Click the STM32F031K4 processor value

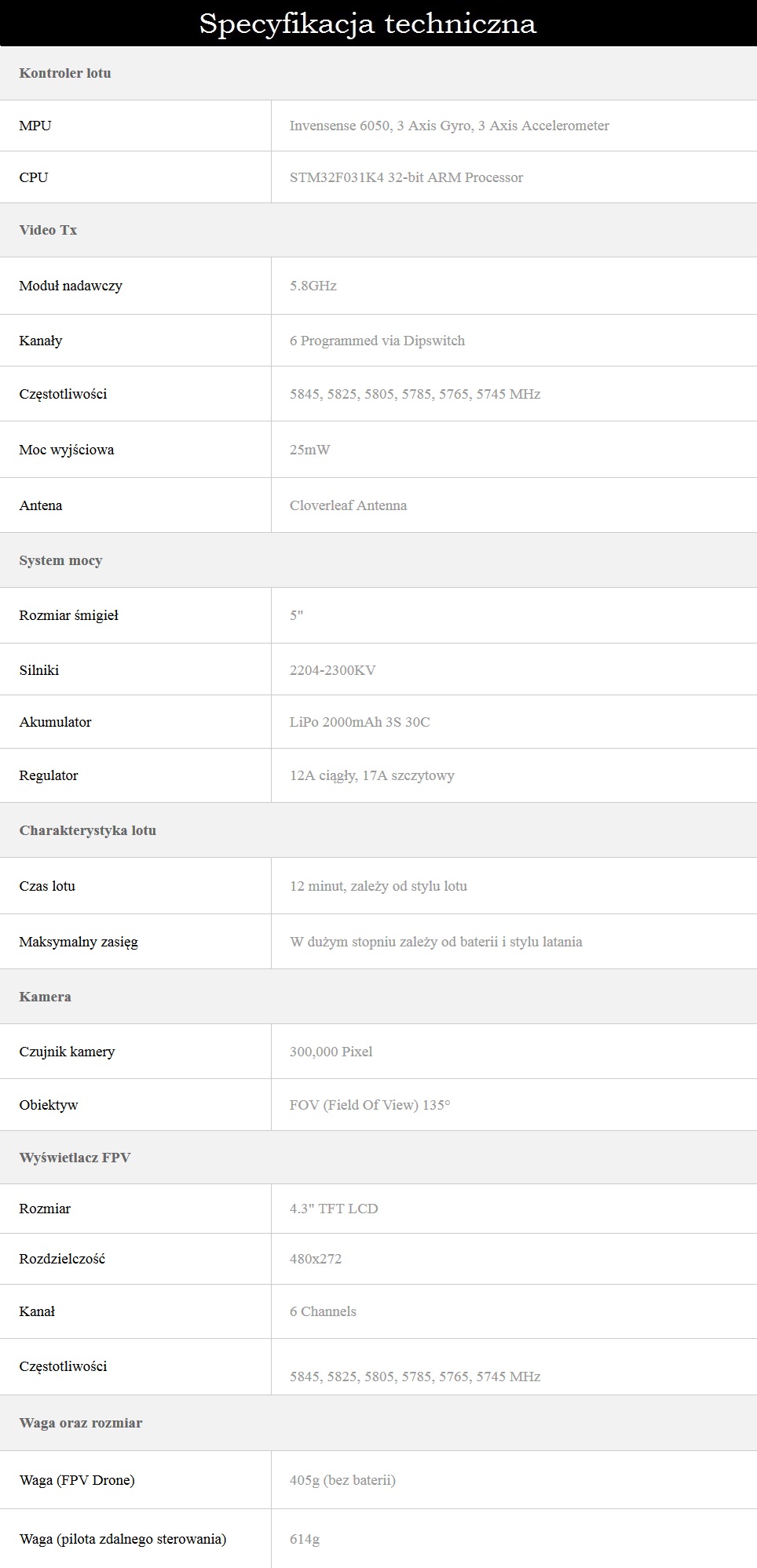tap(406, 177)
